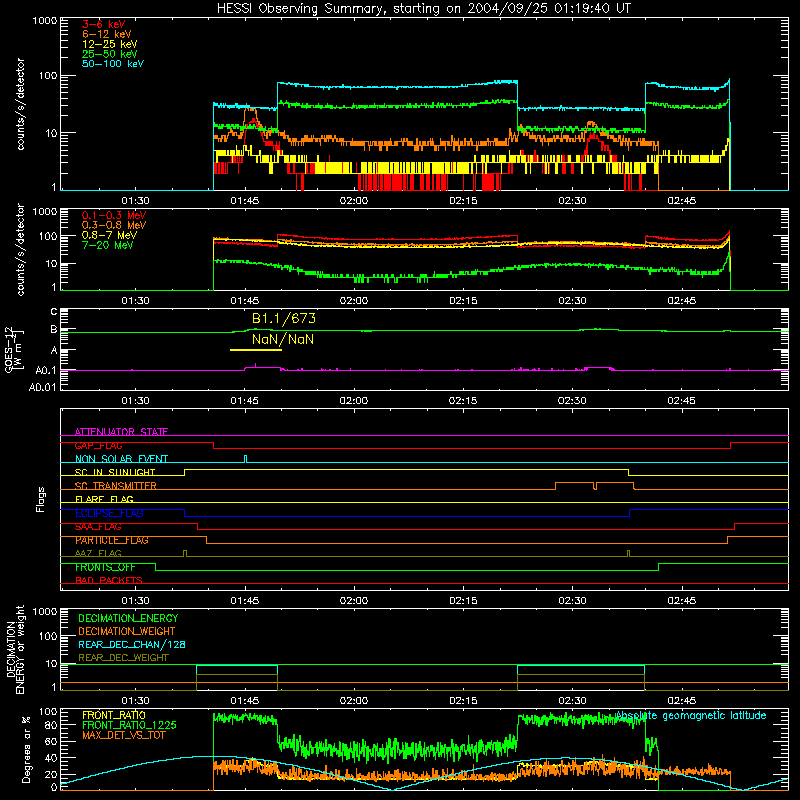Click the B1.1/673 flare annotation
Viewport: 800px width, 800px height.
[284, 318]
